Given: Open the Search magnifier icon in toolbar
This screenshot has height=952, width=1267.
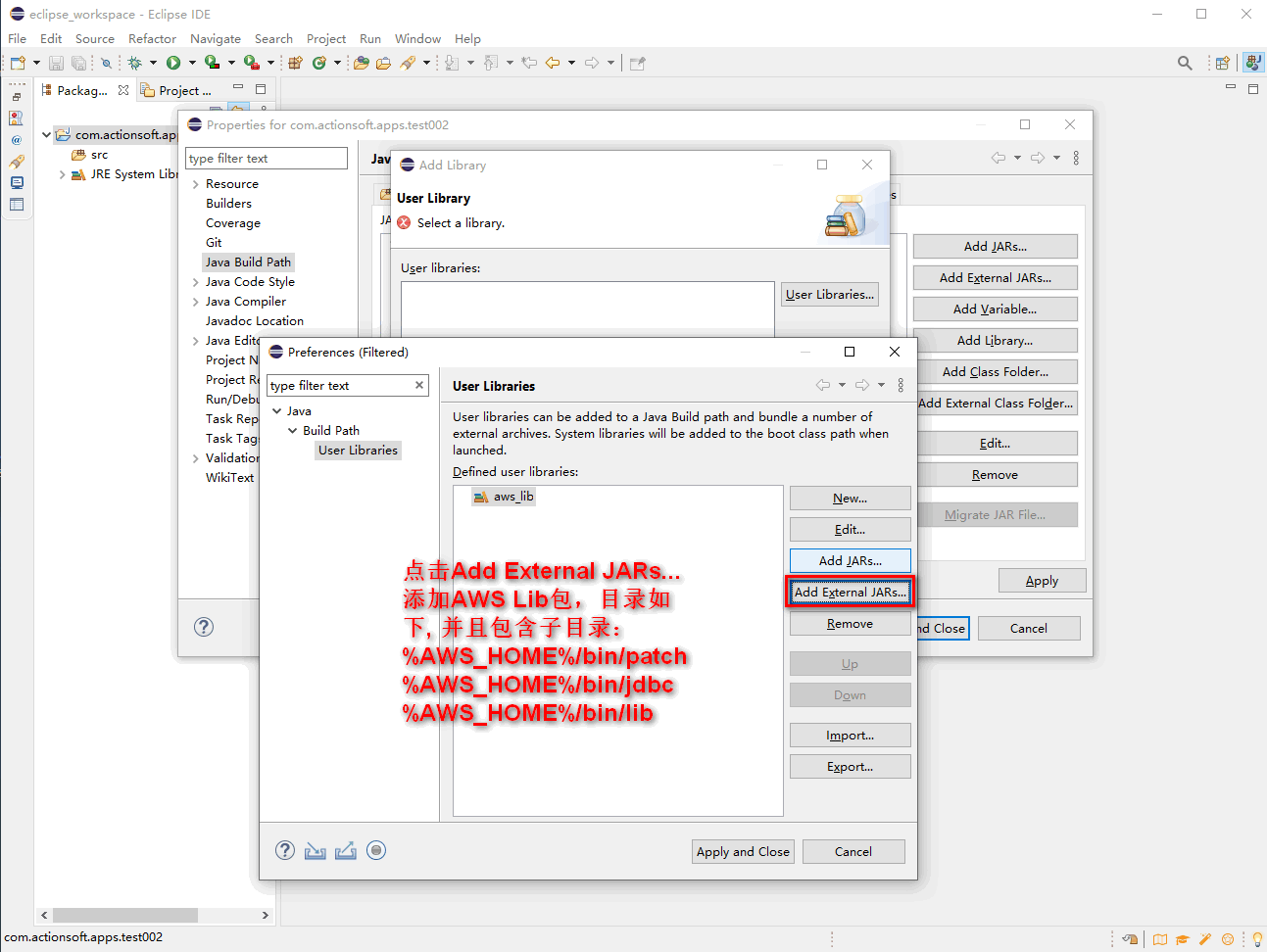Looking at the screenshot, I should point(1185,63).
